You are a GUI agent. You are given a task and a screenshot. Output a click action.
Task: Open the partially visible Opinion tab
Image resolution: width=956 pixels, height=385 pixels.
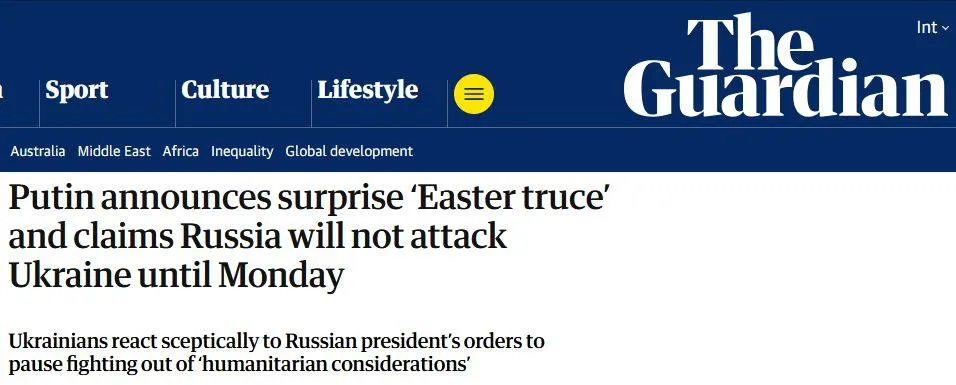(1, 90)
